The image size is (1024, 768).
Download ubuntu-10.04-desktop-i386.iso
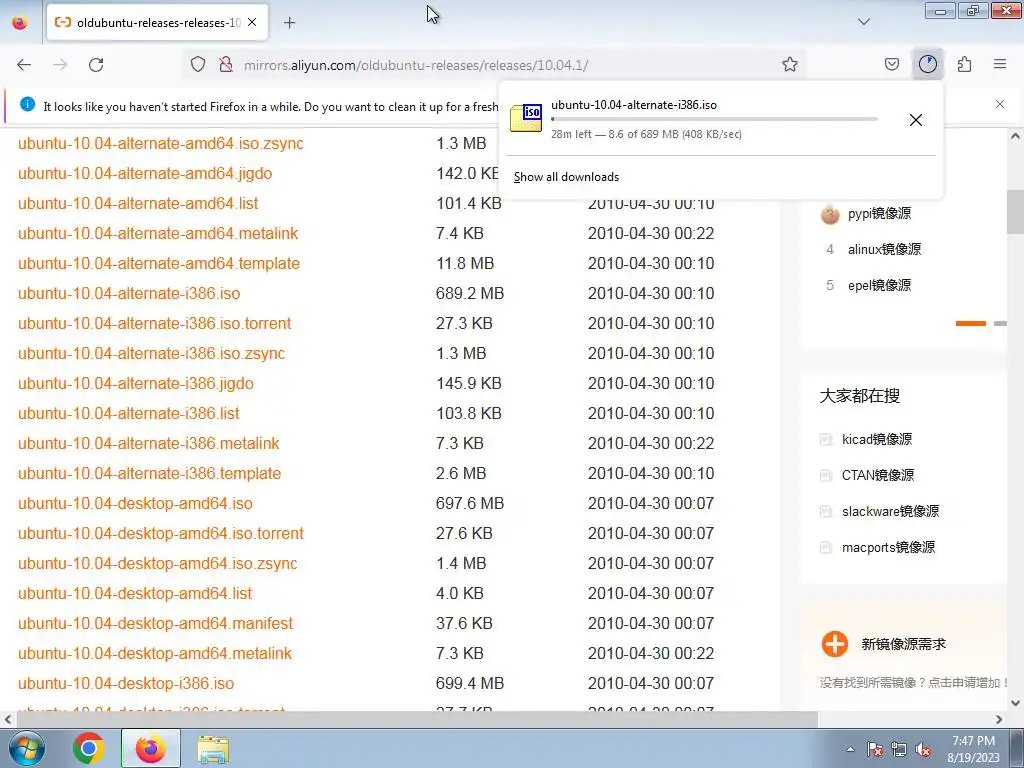click(125, 684)
